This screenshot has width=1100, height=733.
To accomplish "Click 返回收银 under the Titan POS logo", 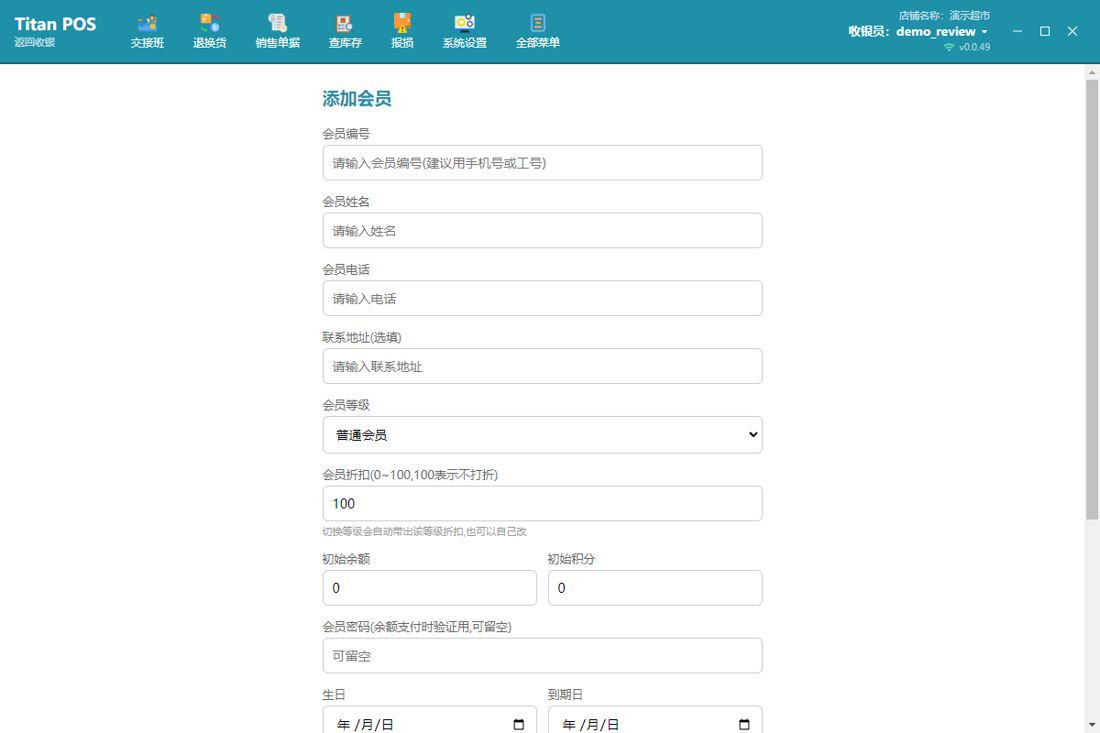I will [x=34, y=42].
